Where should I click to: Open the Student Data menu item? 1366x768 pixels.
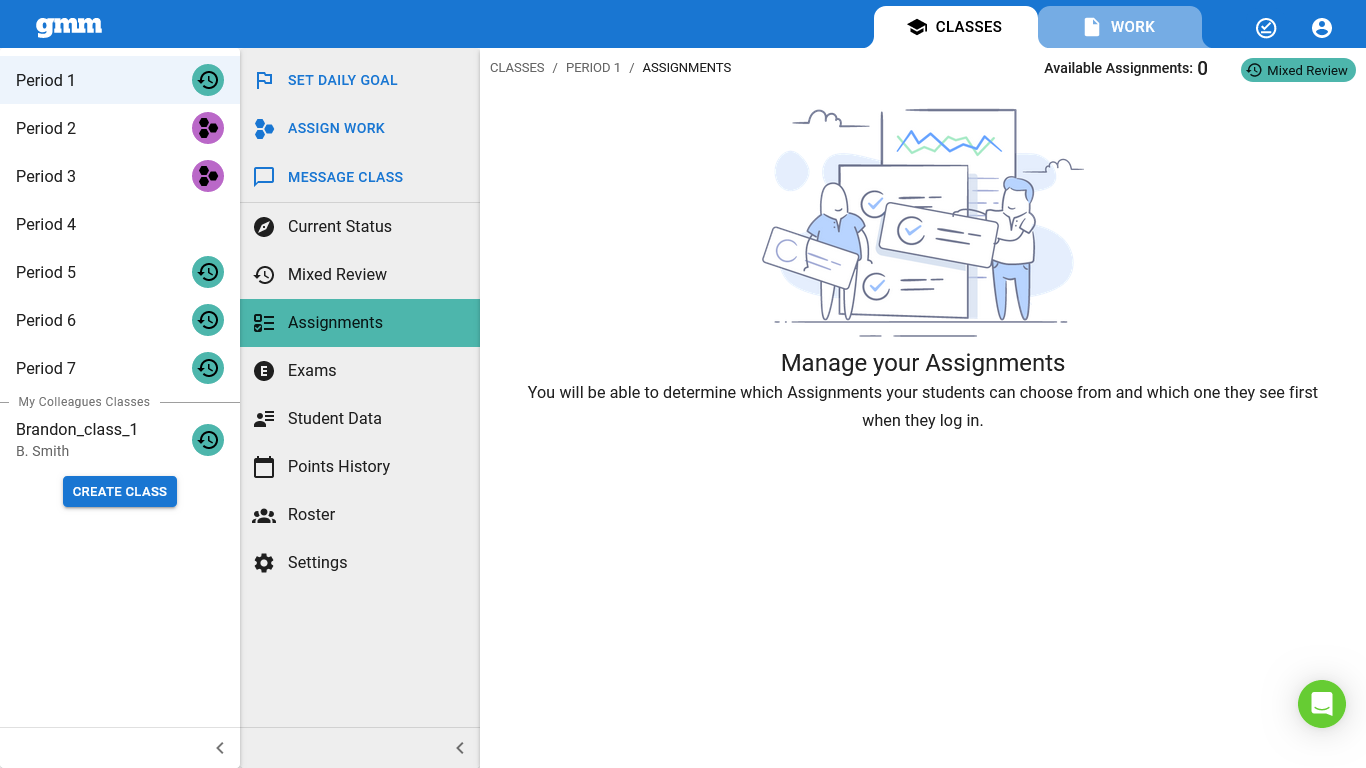(360, 418)
